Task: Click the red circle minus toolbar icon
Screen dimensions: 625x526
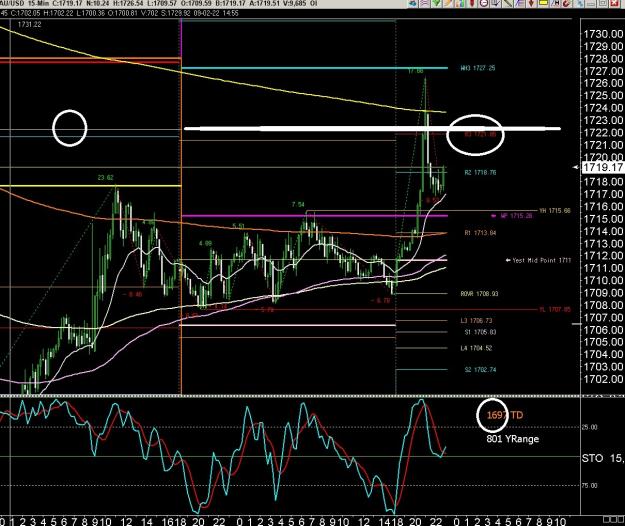Action: 484,3
